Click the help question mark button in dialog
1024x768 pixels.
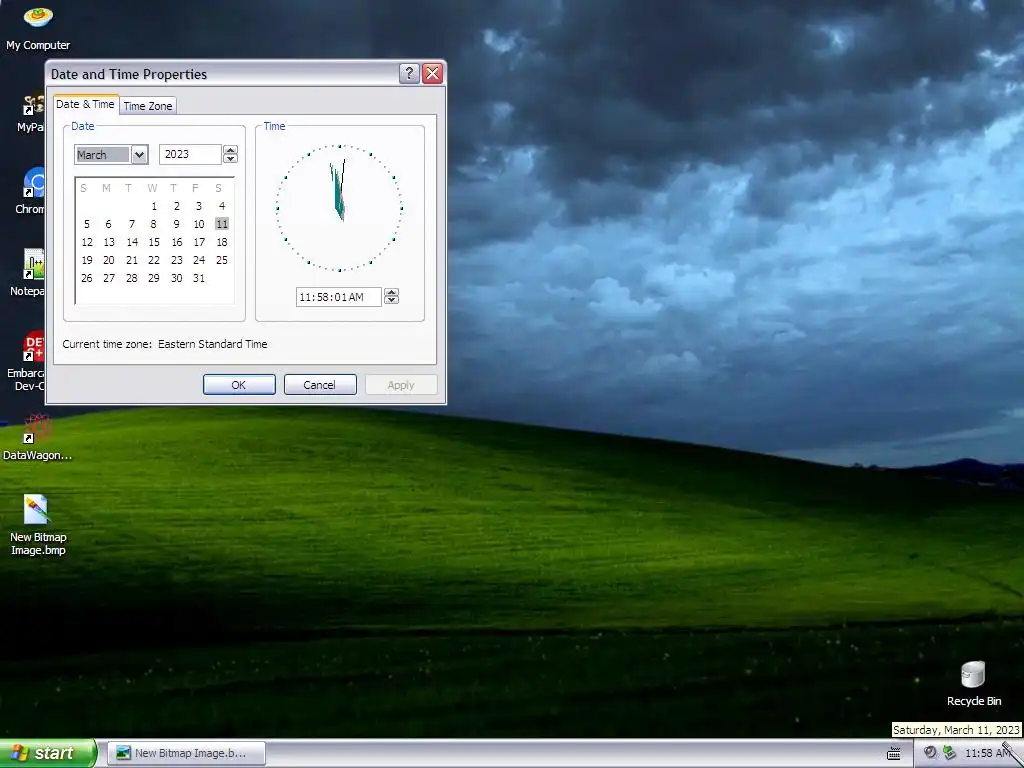click(x=409, y=74)
